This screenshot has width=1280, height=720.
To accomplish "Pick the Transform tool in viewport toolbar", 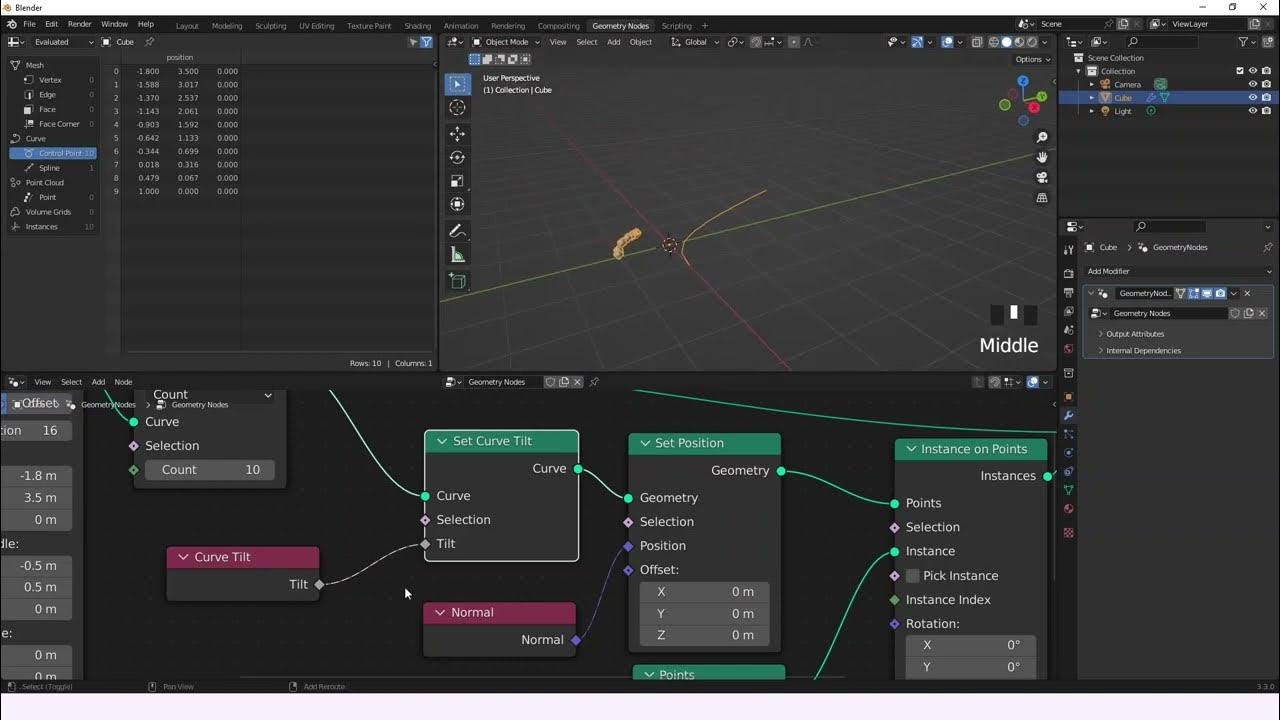I will tap(457, 204).
